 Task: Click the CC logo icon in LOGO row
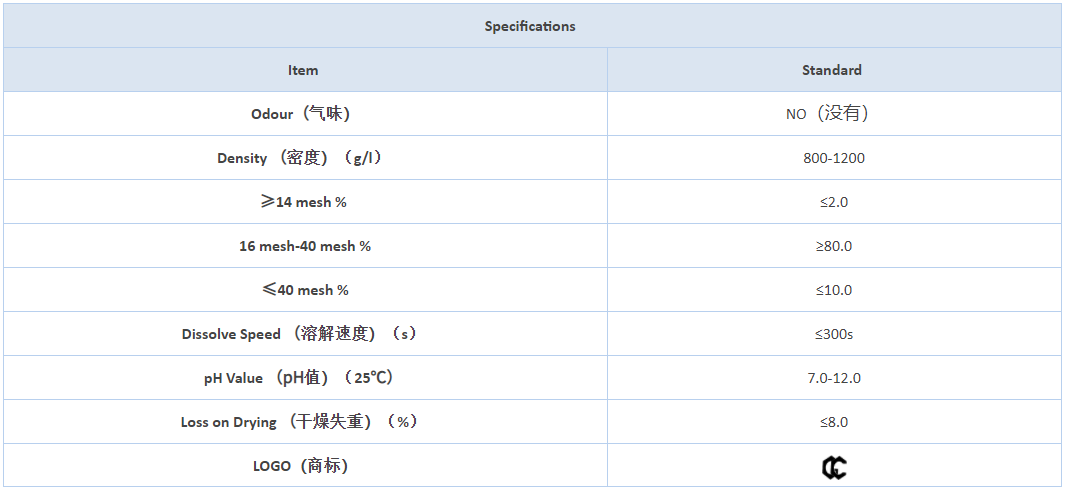click(834, 467)
